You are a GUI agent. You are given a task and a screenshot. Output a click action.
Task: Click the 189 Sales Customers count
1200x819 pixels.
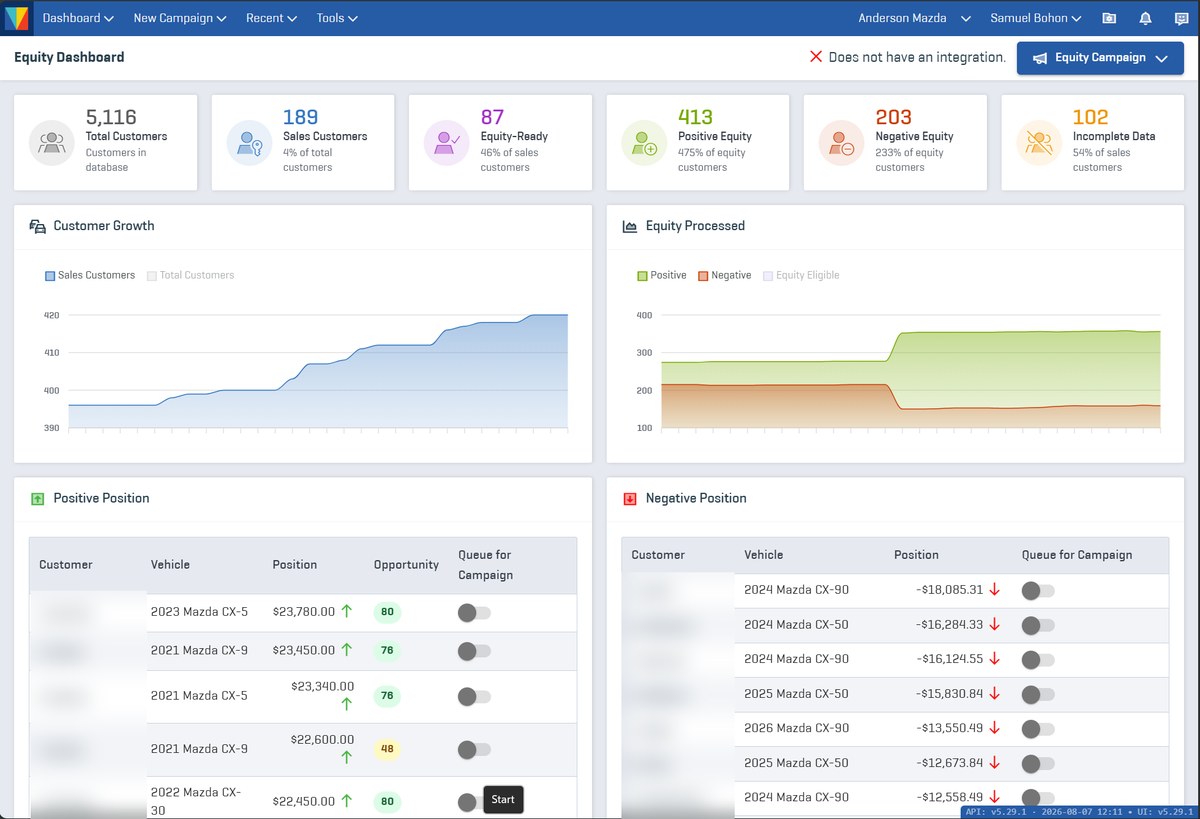pyautogui.click(x=300, y=117)
